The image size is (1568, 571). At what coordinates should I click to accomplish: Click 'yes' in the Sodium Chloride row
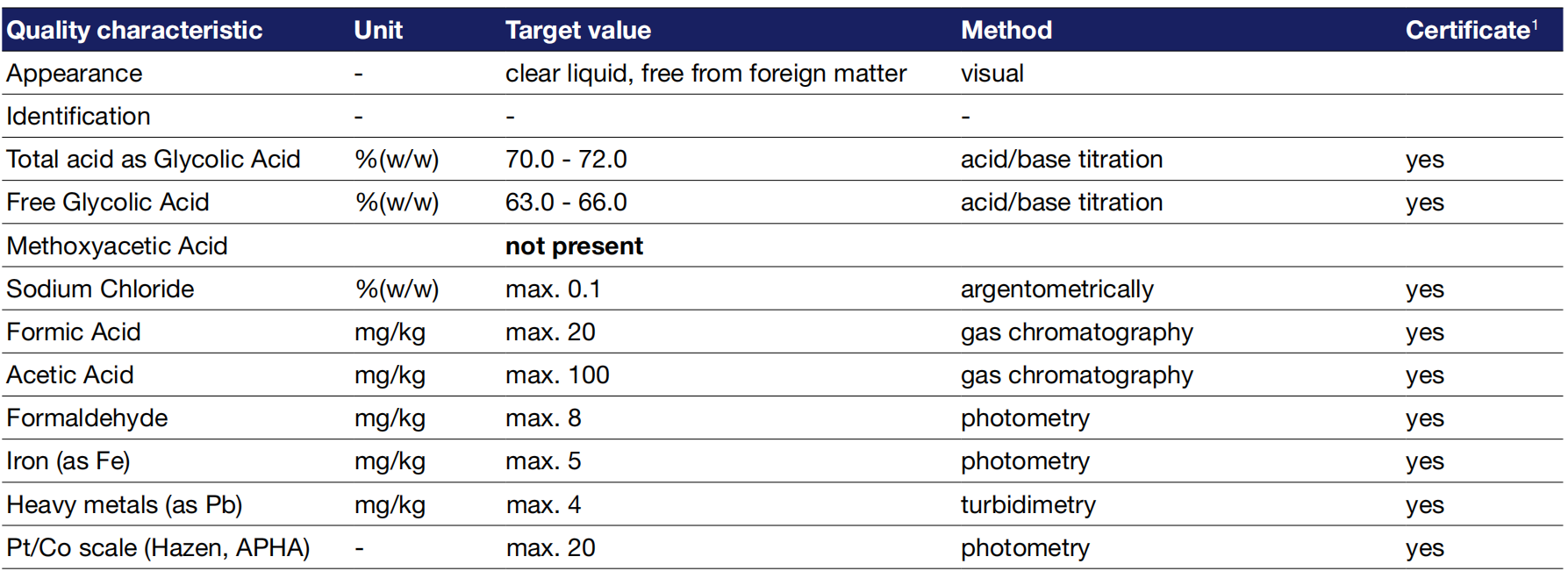pos(1424,289)
